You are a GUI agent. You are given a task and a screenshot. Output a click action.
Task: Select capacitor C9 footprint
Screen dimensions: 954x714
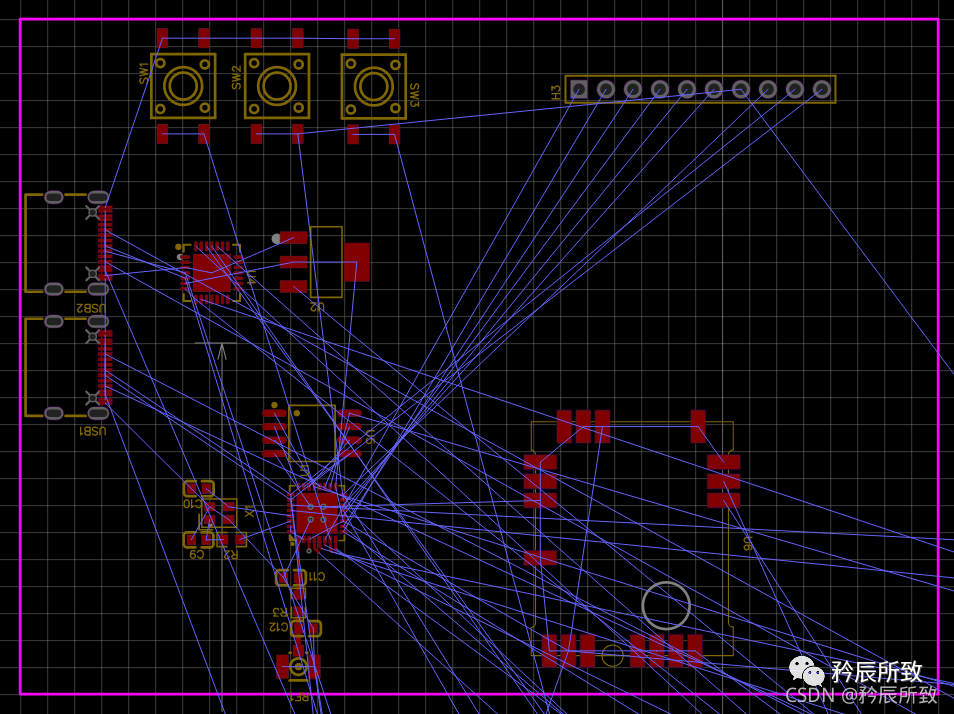(198, 539)
